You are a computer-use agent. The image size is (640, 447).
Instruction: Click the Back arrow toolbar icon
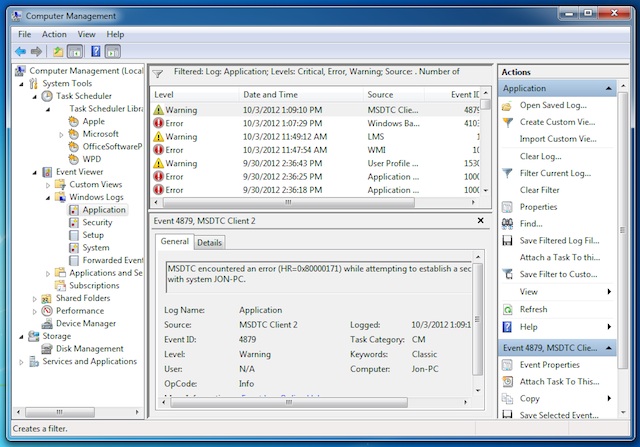pyautogui.click(x=20, y=51)
